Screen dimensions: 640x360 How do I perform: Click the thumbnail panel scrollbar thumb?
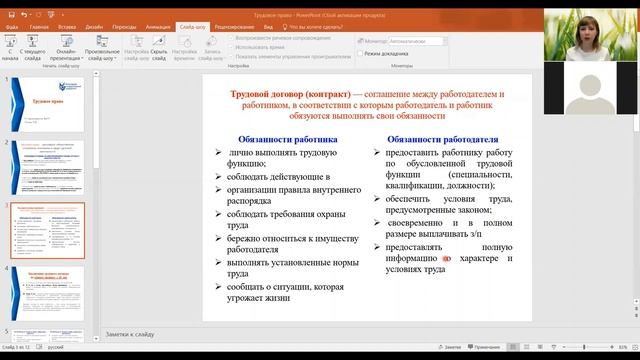[x=96, y=122]
